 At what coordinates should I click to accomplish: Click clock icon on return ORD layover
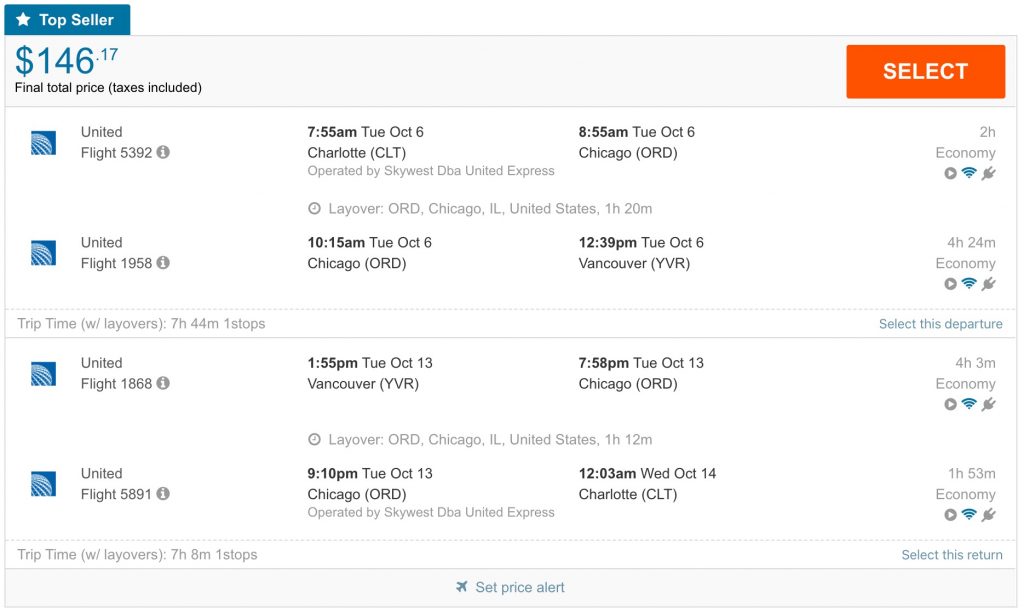tap(314, 440)
